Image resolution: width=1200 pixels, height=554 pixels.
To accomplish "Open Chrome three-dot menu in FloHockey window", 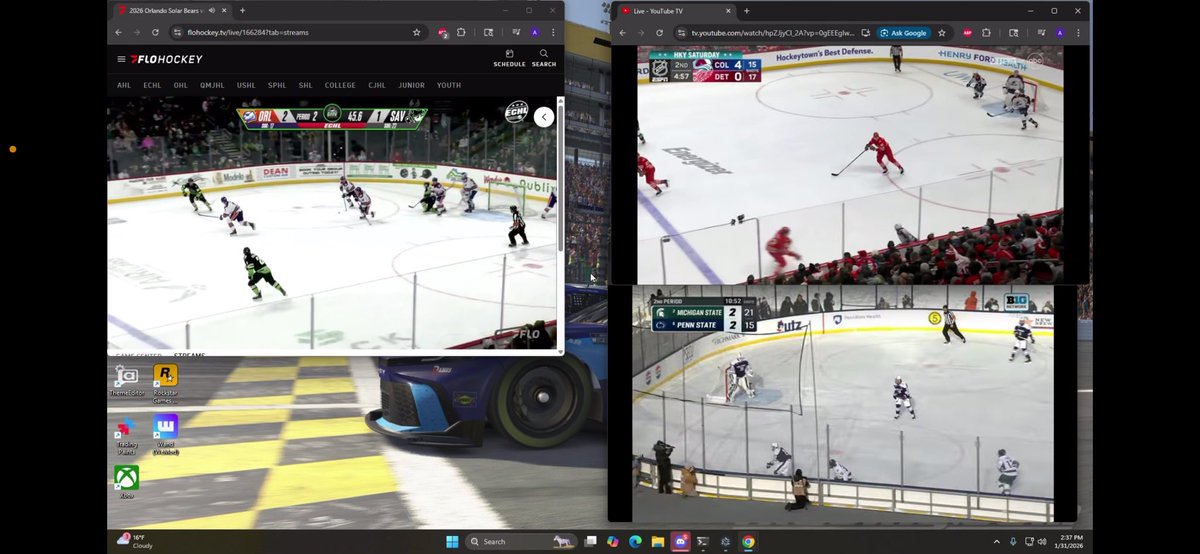I will [552, 32].
